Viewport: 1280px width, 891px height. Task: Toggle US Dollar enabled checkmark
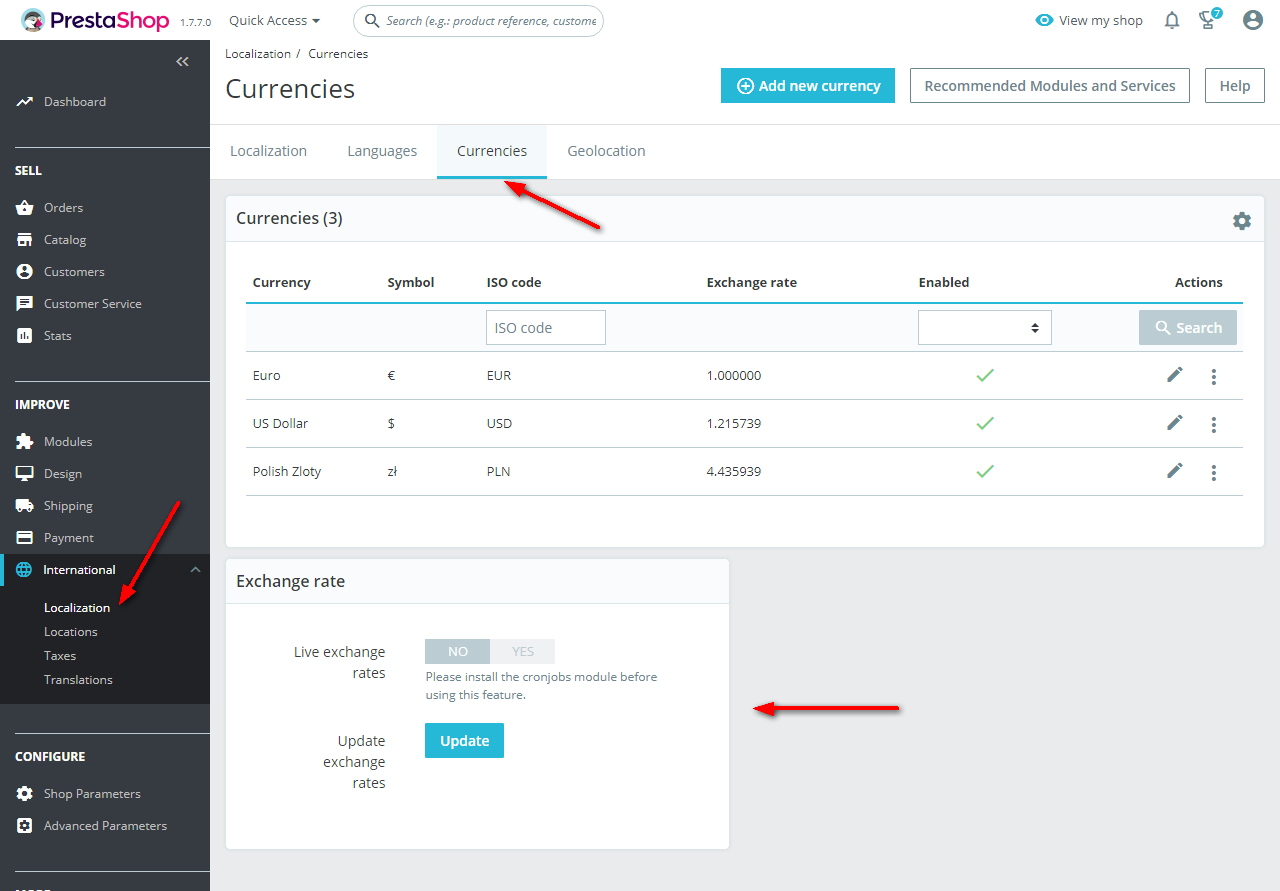click(x=985, y=423)
